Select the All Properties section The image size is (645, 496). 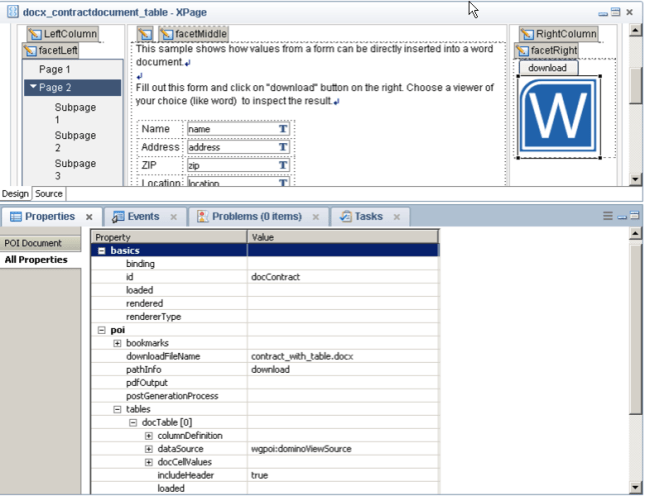40,260
